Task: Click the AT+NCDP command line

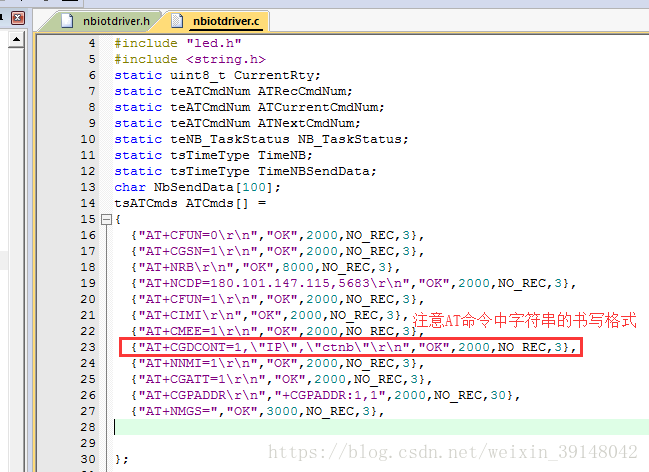Action: click(x=353, y=283)
